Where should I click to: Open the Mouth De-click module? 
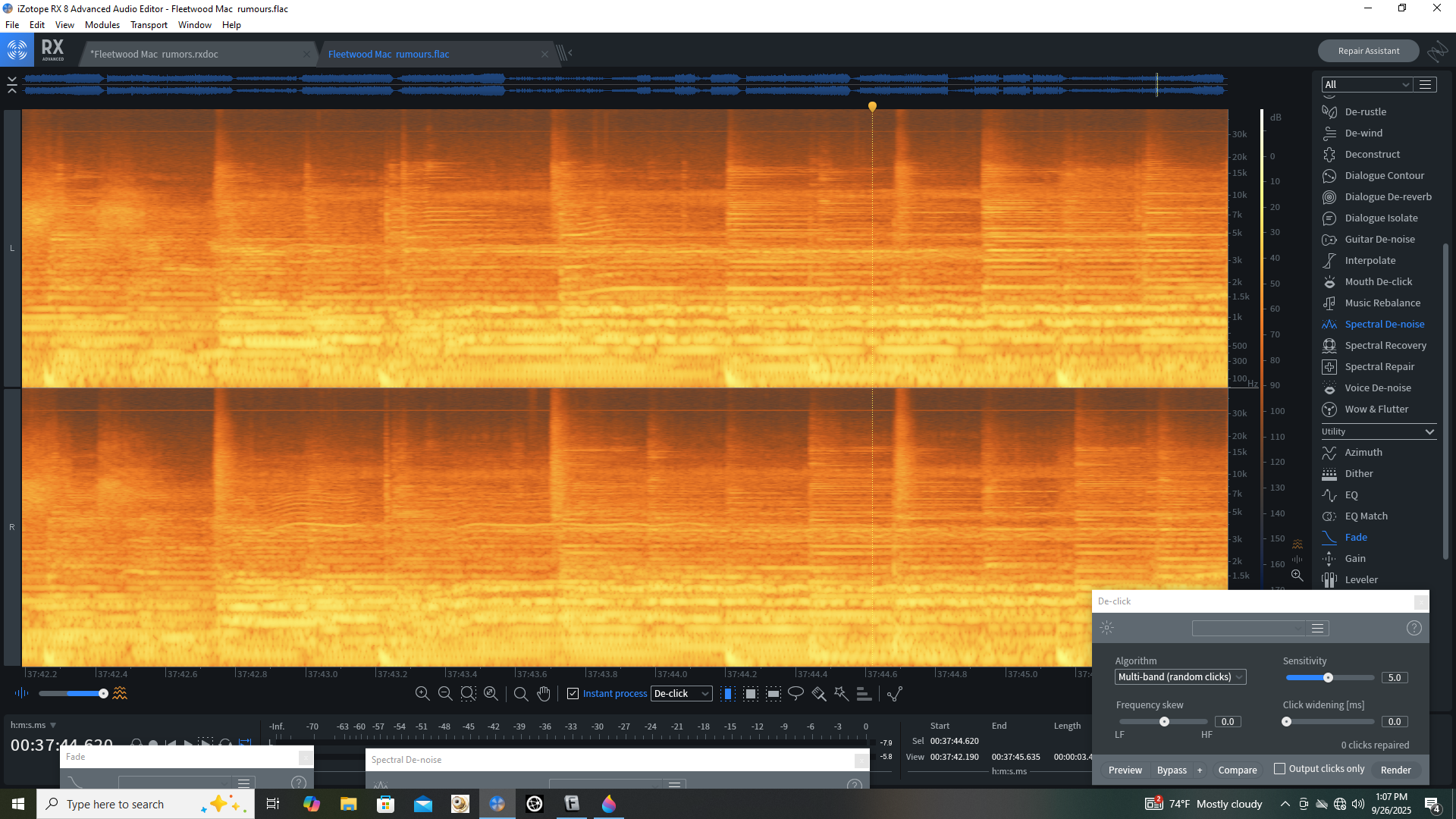pos(1378,281)
